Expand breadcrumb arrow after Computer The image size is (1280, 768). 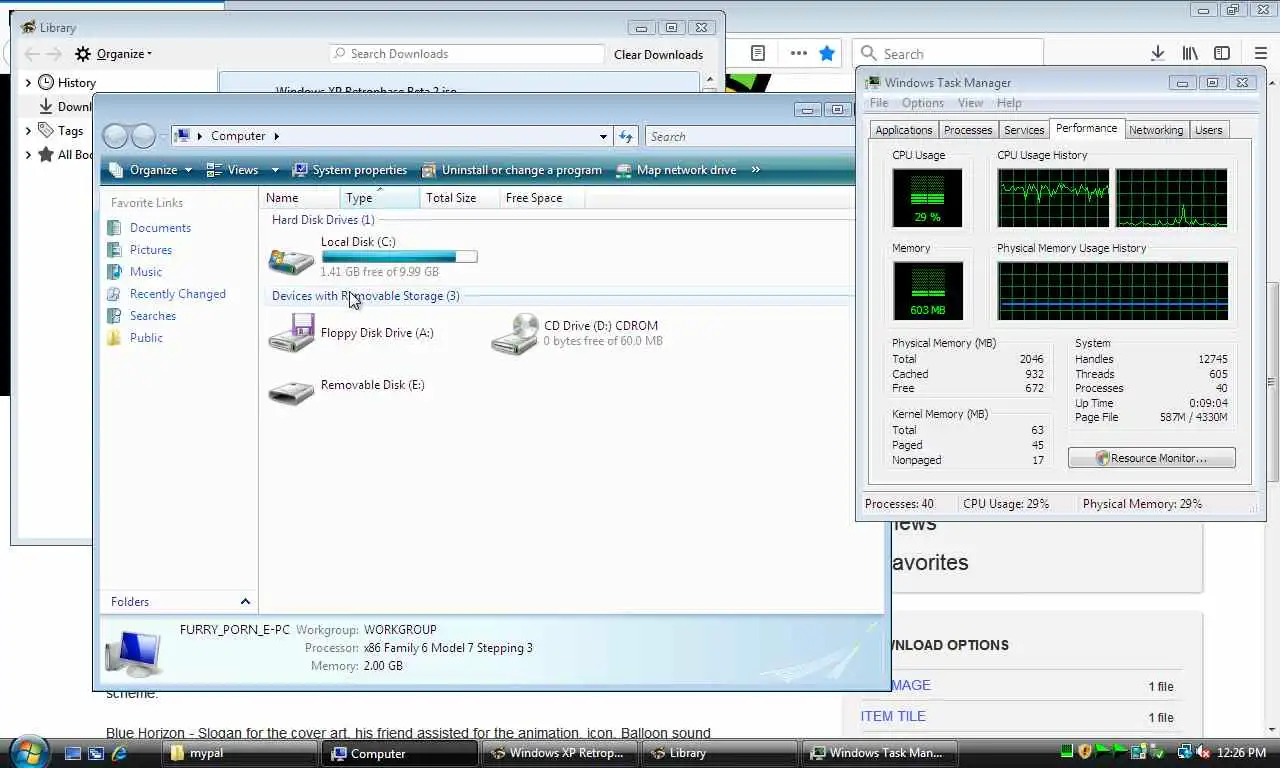pyautogui.click(x=276, y=136)
